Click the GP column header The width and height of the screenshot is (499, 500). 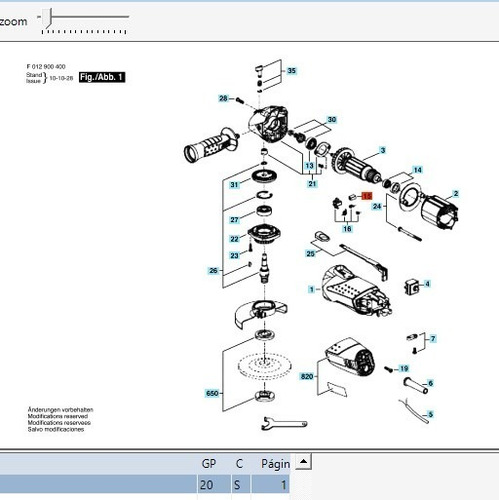click(209, 464)
